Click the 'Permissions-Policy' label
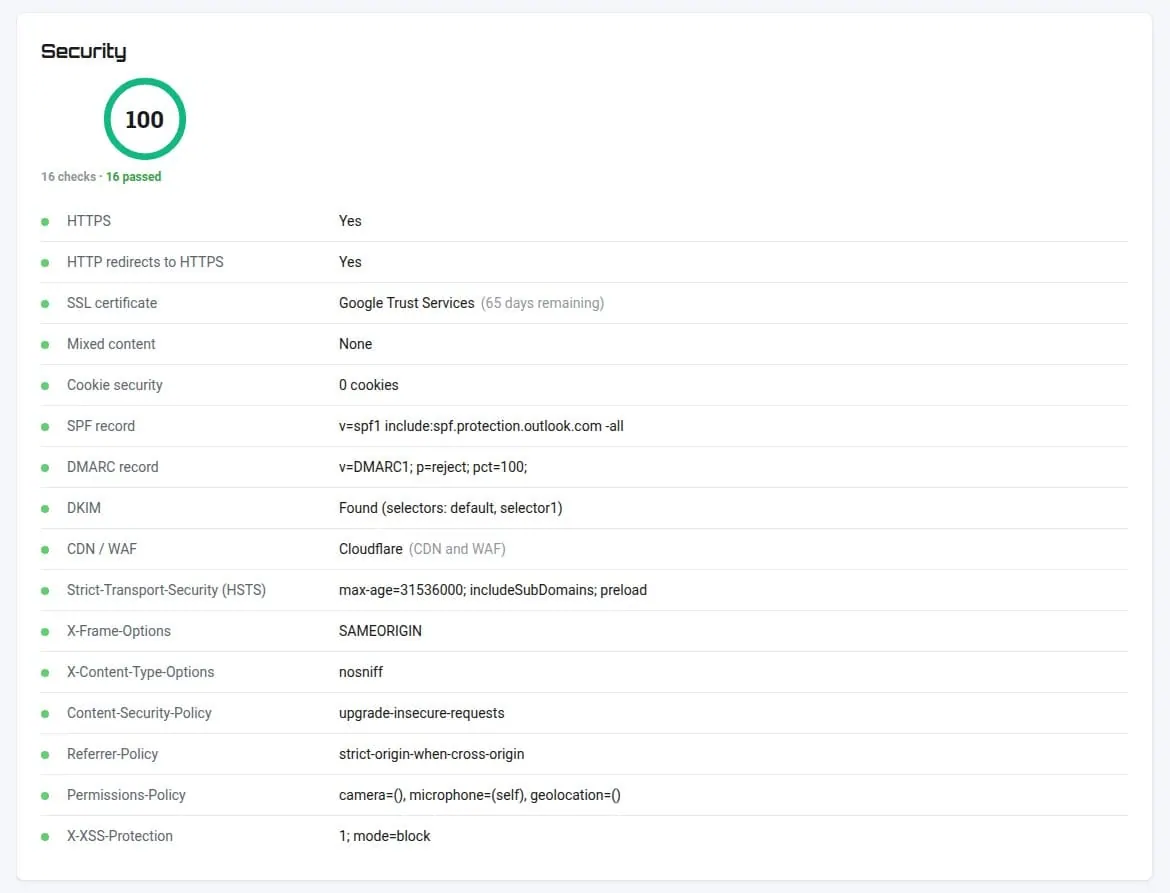Screen dimensions: 1170x893 pos(126,795)
